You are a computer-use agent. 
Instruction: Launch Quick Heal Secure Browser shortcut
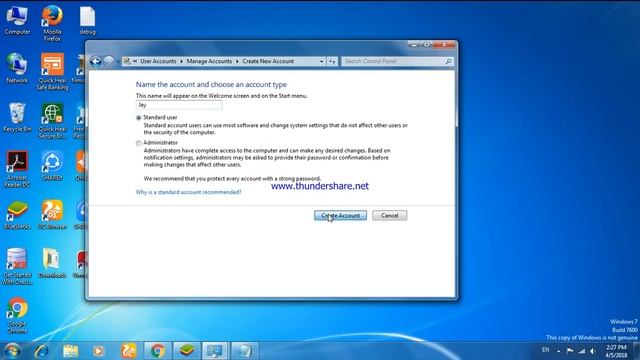(x=52, y=121)
